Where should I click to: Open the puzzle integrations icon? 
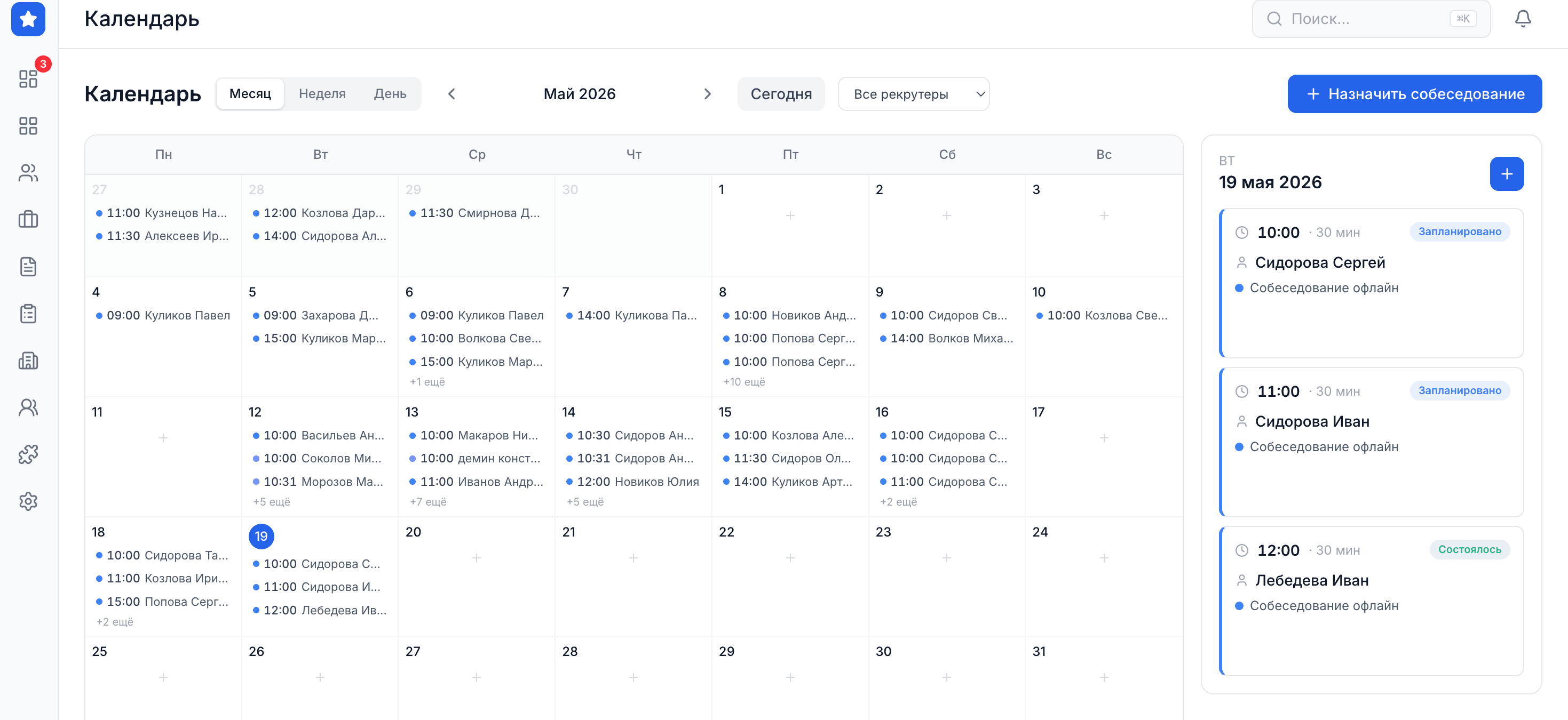tap(28, 454)
